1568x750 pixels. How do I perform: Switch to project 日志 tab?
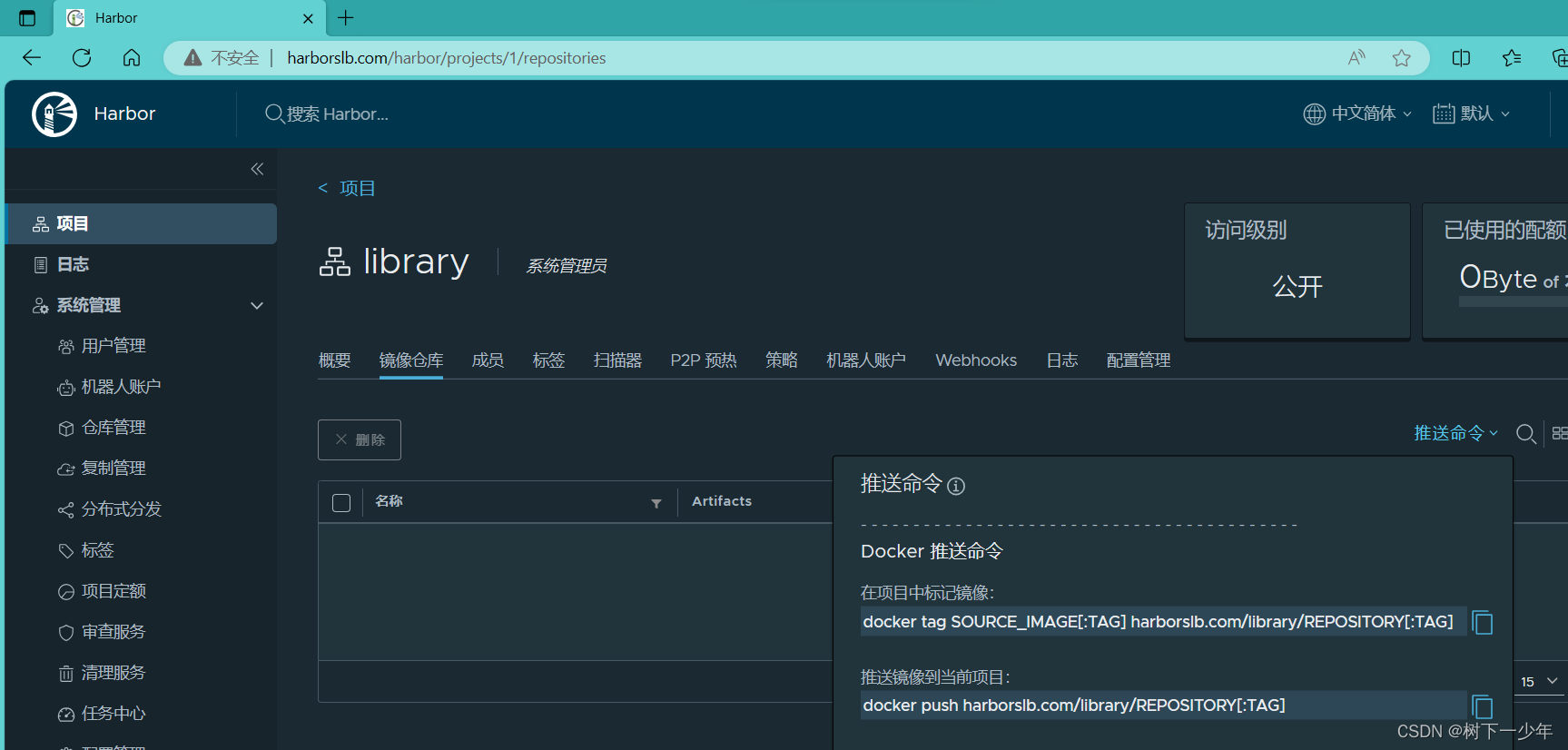[1061, 360]
